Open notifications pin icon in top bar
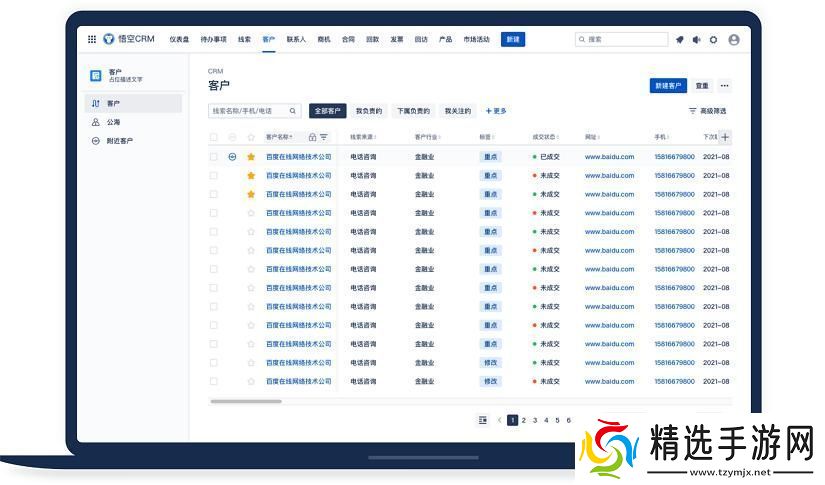Viewport: 825px width, 485px height. [679, 39]
